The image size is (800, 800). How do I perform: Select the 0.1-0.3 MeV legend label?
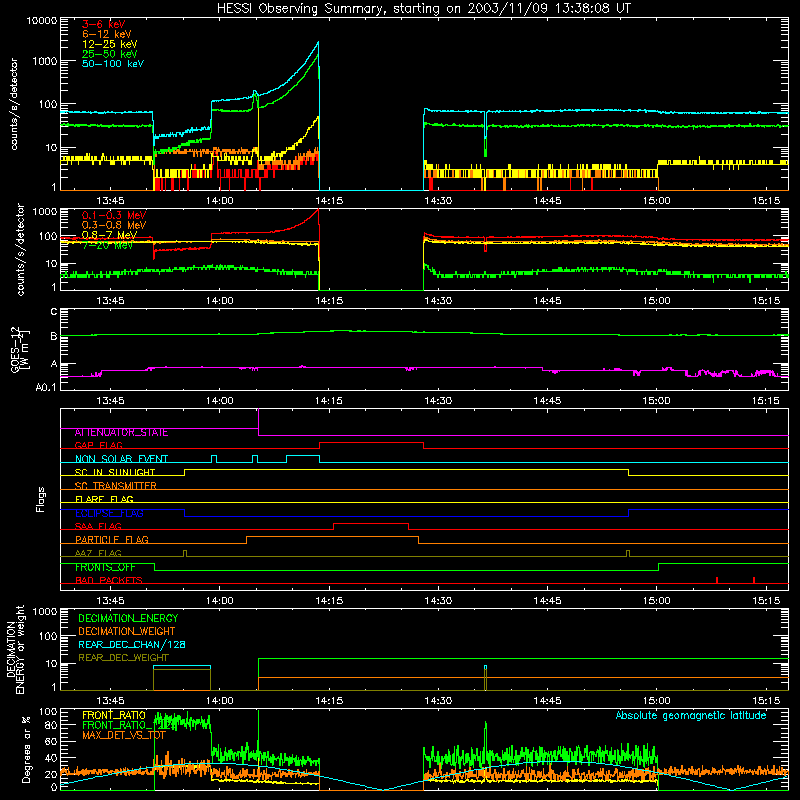(114, 215)
